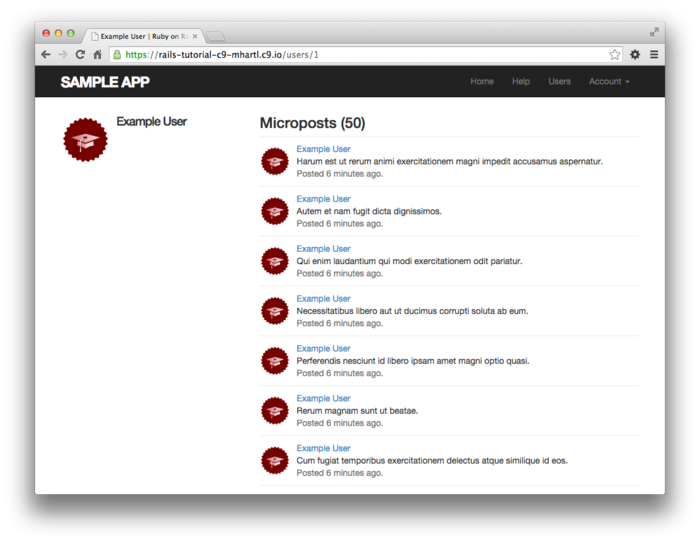Viewport: 700px width, 543px height.
Task: Click the browser back arrow
Action: click(46, 54)
